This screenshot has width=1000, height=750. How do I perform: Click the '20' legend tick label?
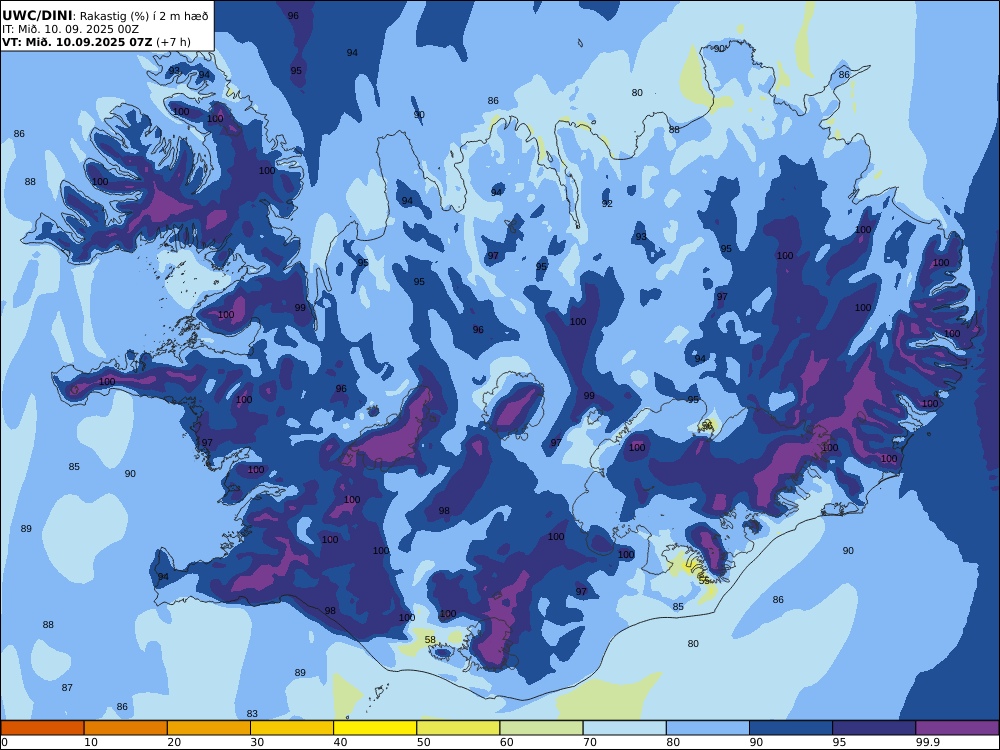174,742
